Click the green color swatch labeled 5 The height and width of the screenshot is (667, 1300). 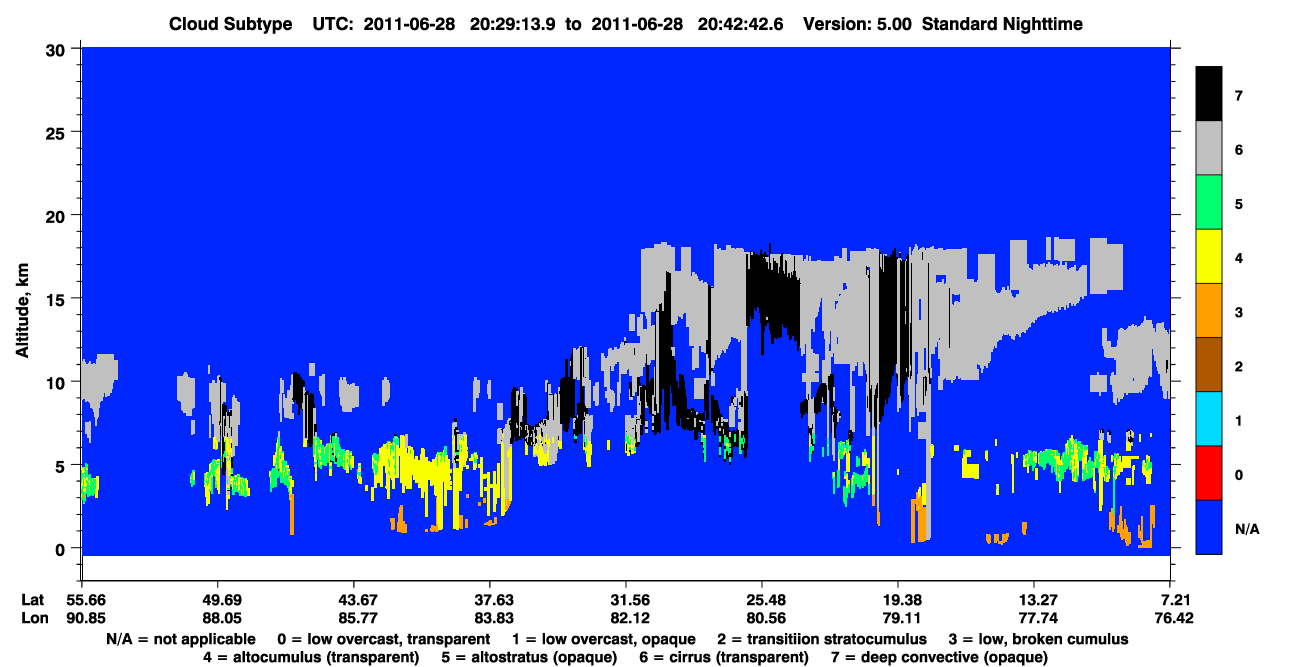point(1209,203)
